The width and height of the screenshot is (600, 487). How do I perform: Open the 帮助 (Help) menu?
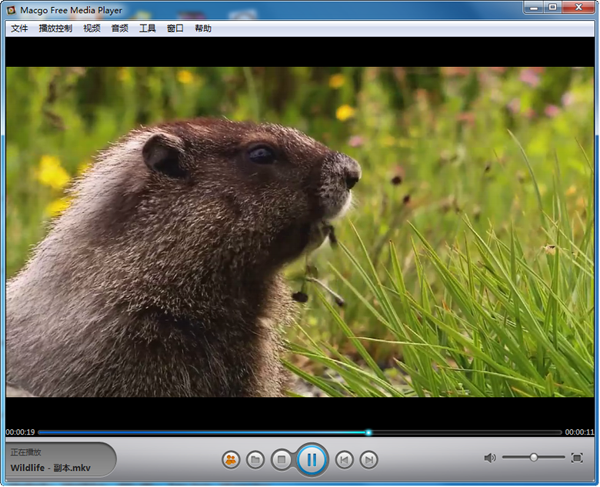pos(203,29)
